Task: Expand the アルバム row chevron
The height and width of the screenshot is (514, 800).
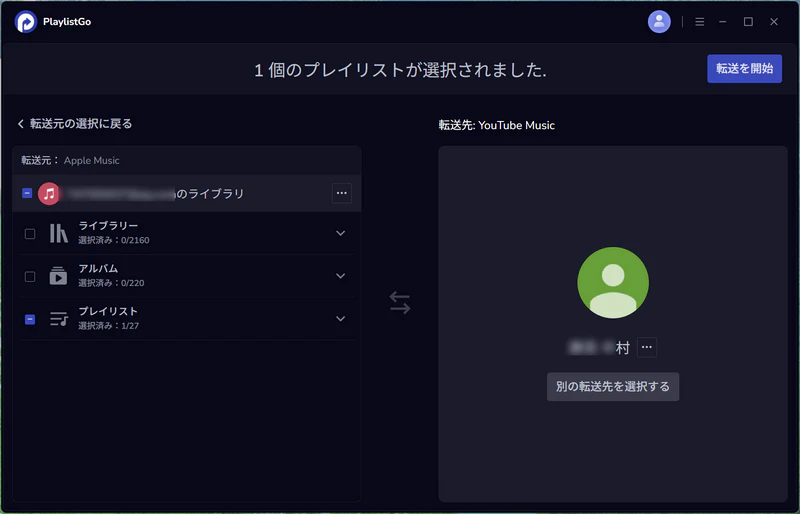Action: (x=340, y=276)
